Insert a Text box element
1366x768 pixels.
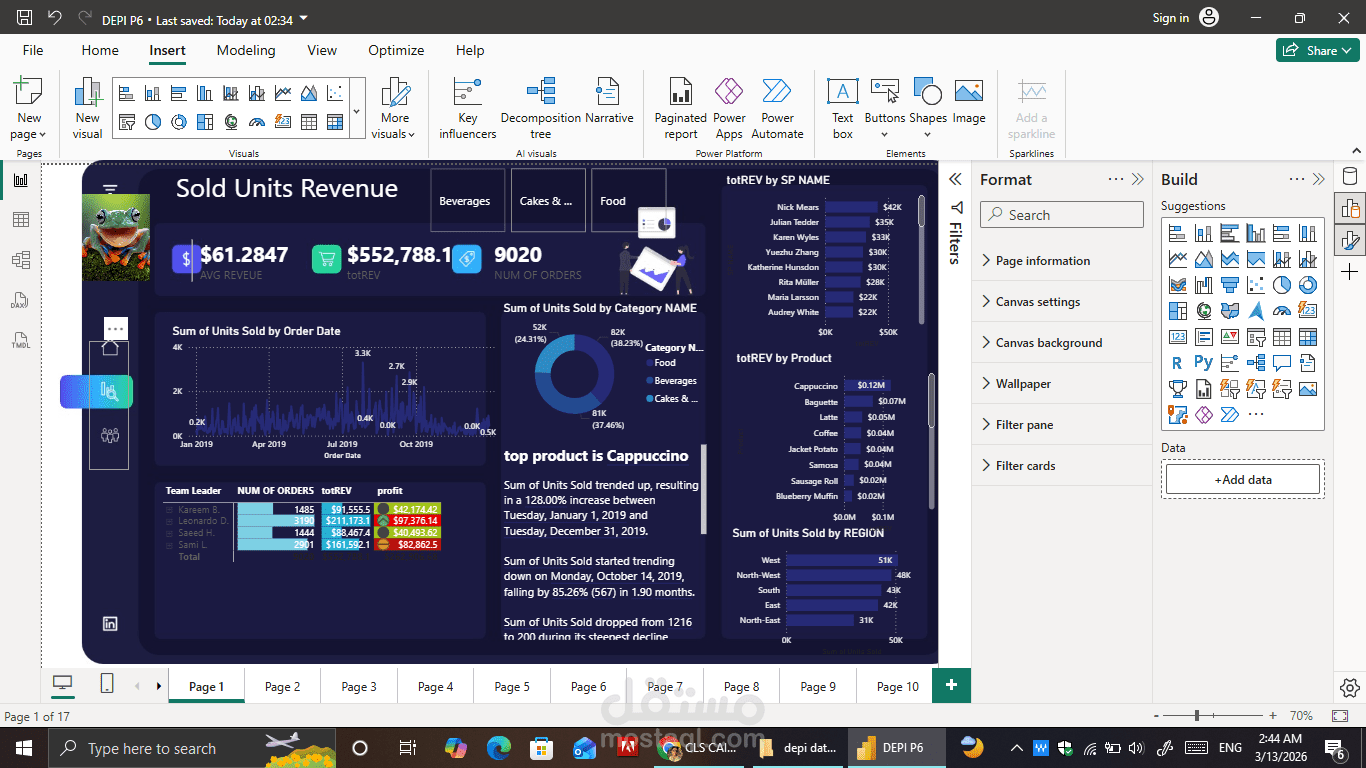tap(843, 109)
